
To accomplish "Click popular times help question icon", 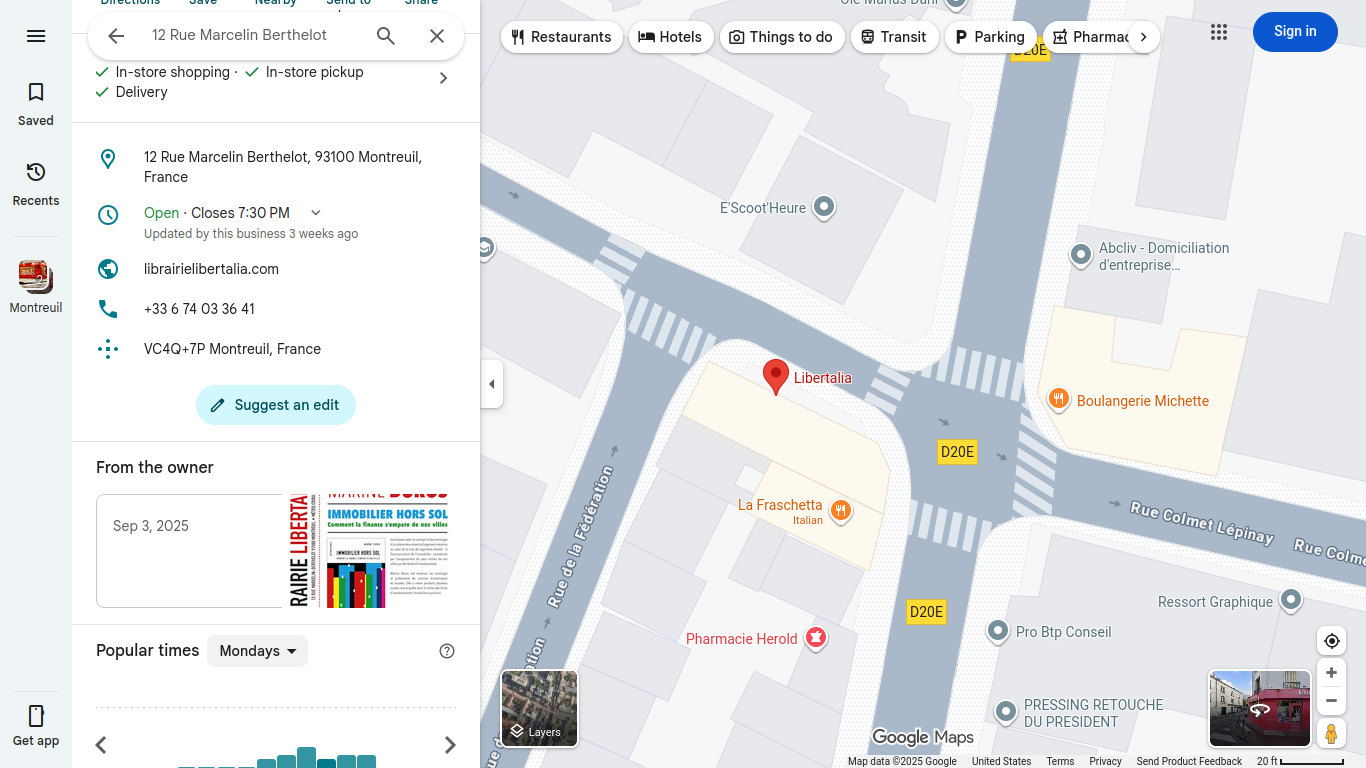I will click(447, 651).
